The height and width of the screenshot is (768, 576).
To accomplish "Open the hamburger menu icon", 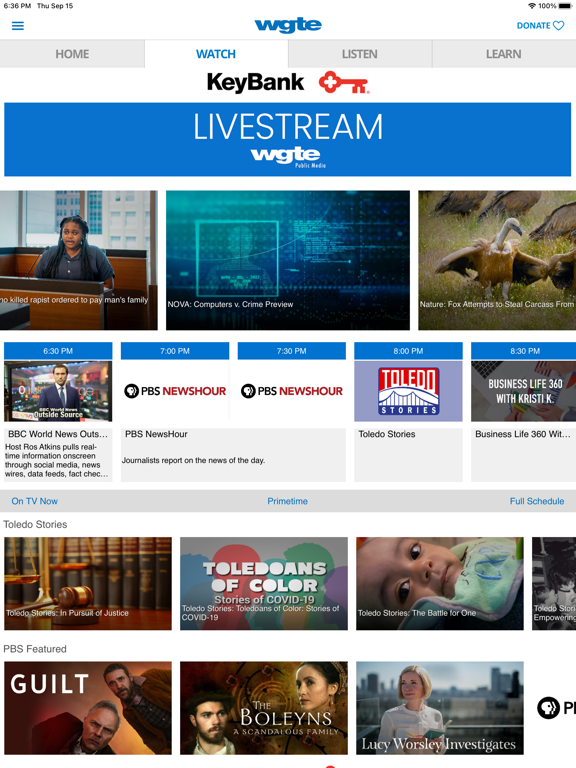I will pyautogui.click(x=18, y=25).
